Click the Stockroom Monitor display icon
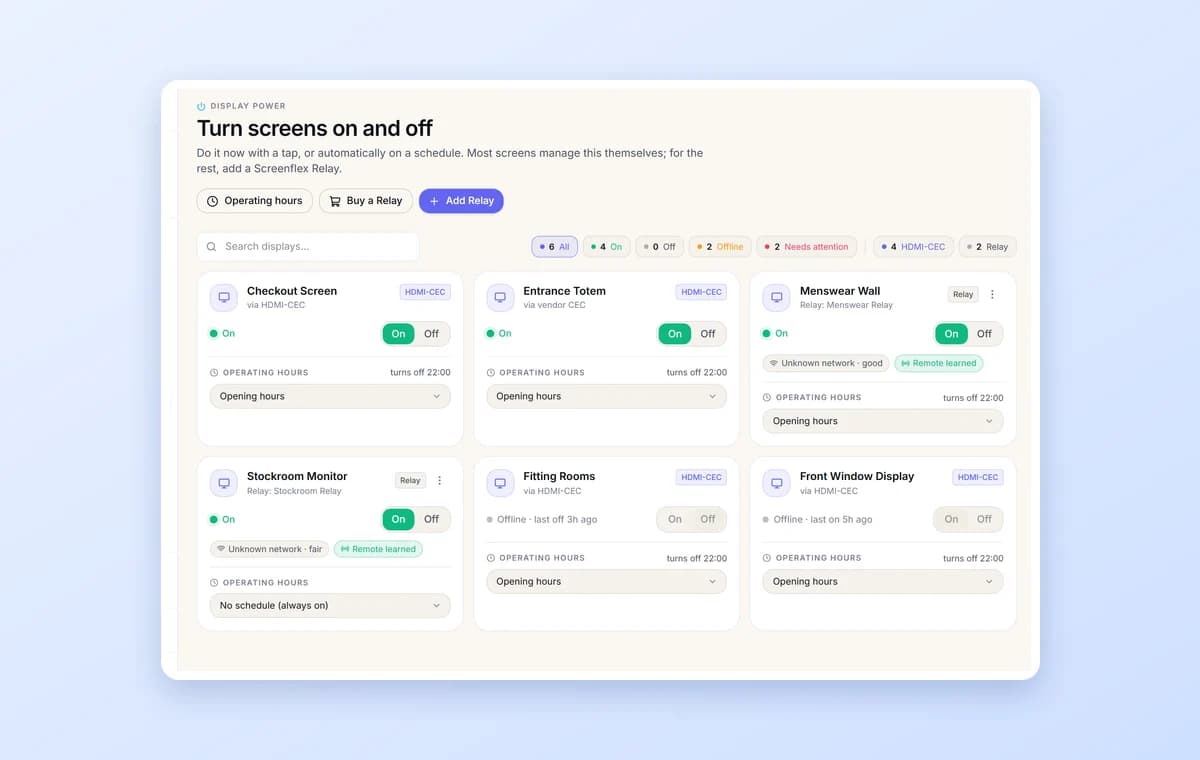The image size is (1200, 760). [x=224, y=483]
